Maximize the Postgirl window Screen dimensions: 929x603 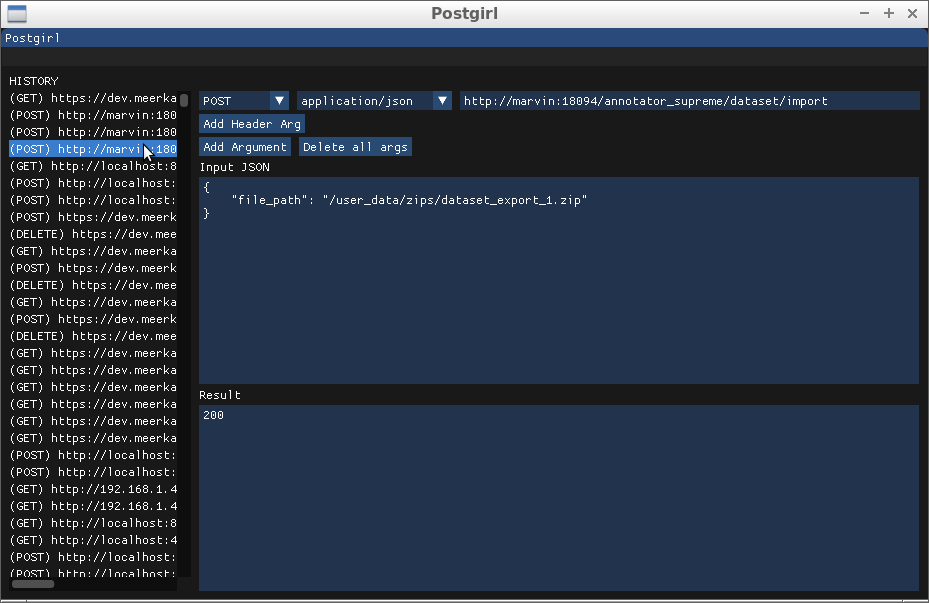point(889,13)
